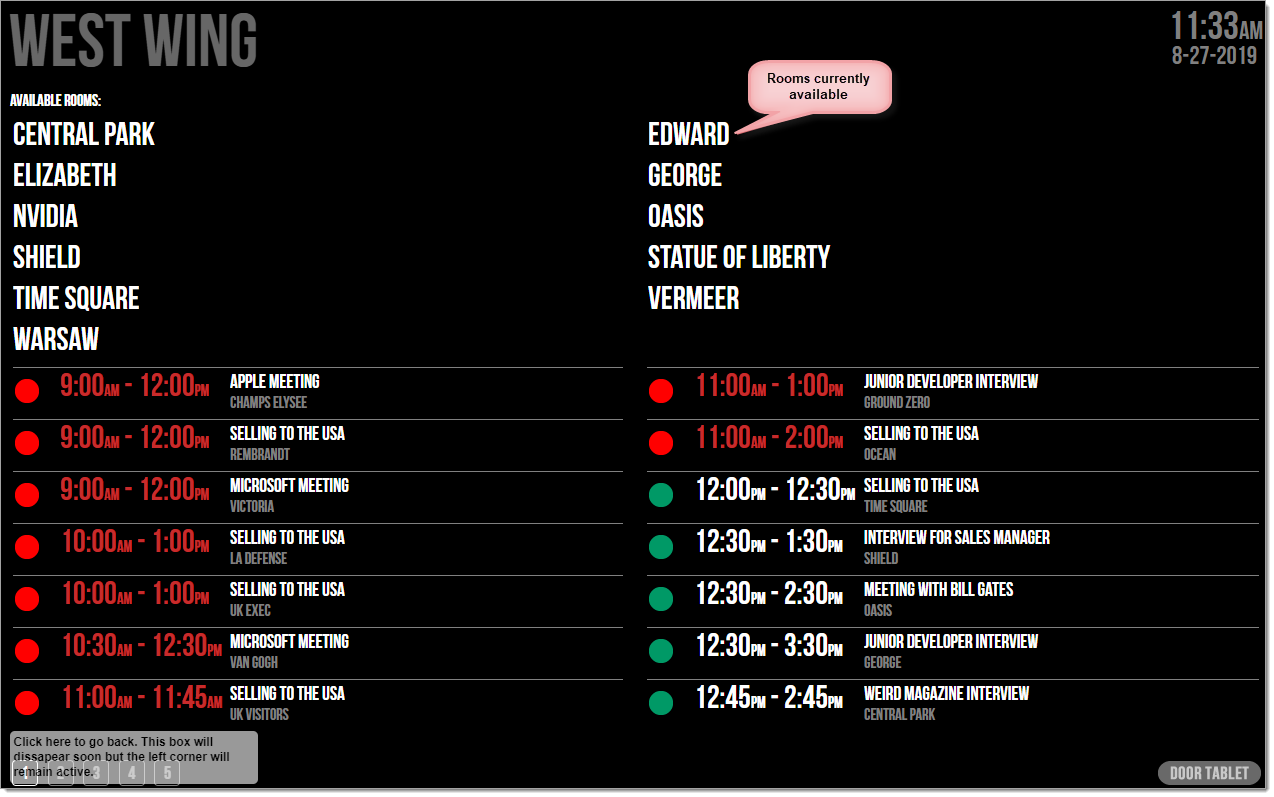Select the Central Park available room
Viewport: 1274px width, 797px height.
tap(84, 134)
